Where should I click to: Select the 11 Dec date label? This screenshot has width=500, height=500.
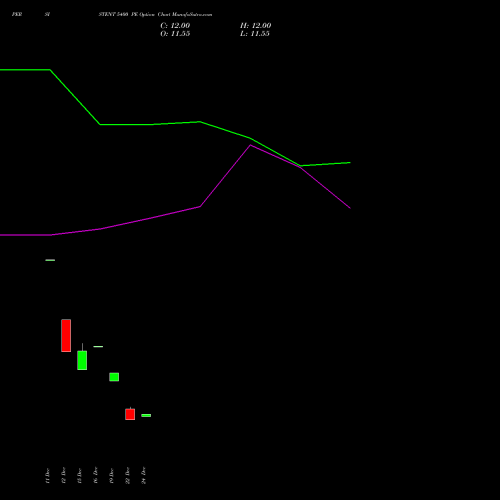point(47,476)
